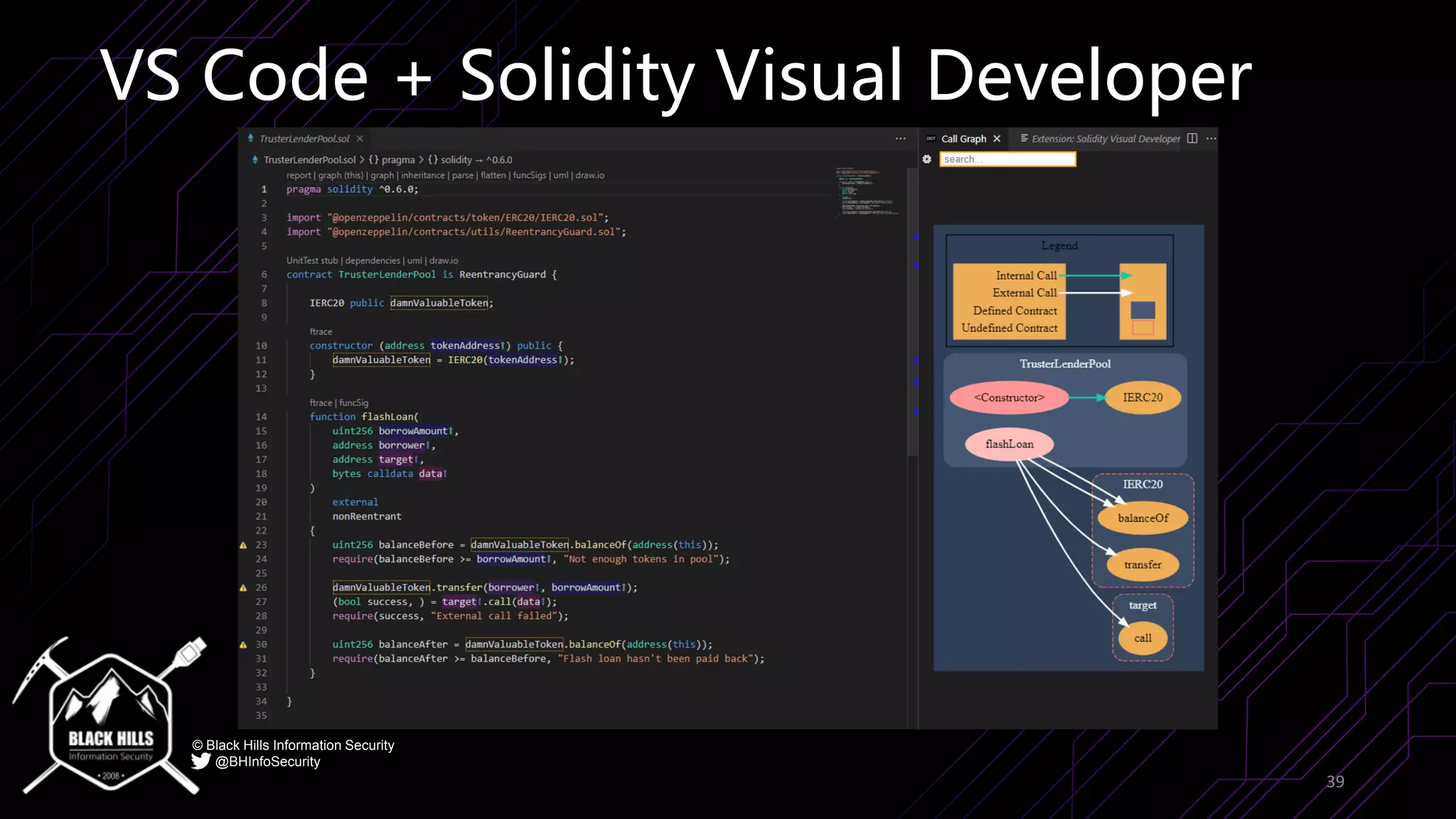Screen dimensions: 1456x819
Task: Click the Call Graph settings gear icon
Action: pyautogui.click(x=927, y=159)
